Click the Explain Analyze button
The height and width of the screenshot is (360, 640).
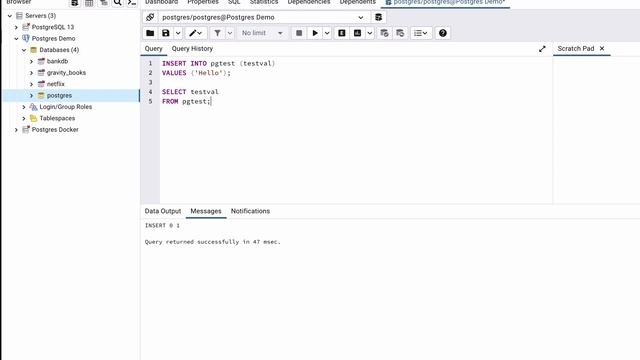357,33
